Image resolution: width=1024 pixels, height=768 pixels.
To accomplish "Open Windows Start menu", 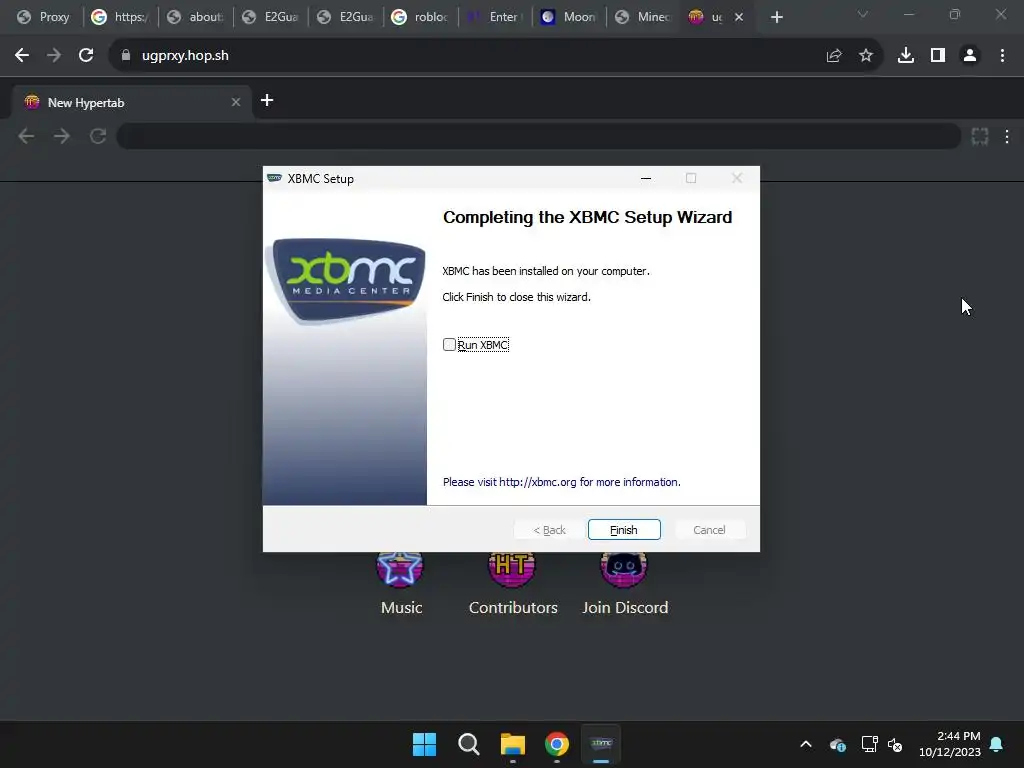I will pyautogui.click(x=424, y=744).
